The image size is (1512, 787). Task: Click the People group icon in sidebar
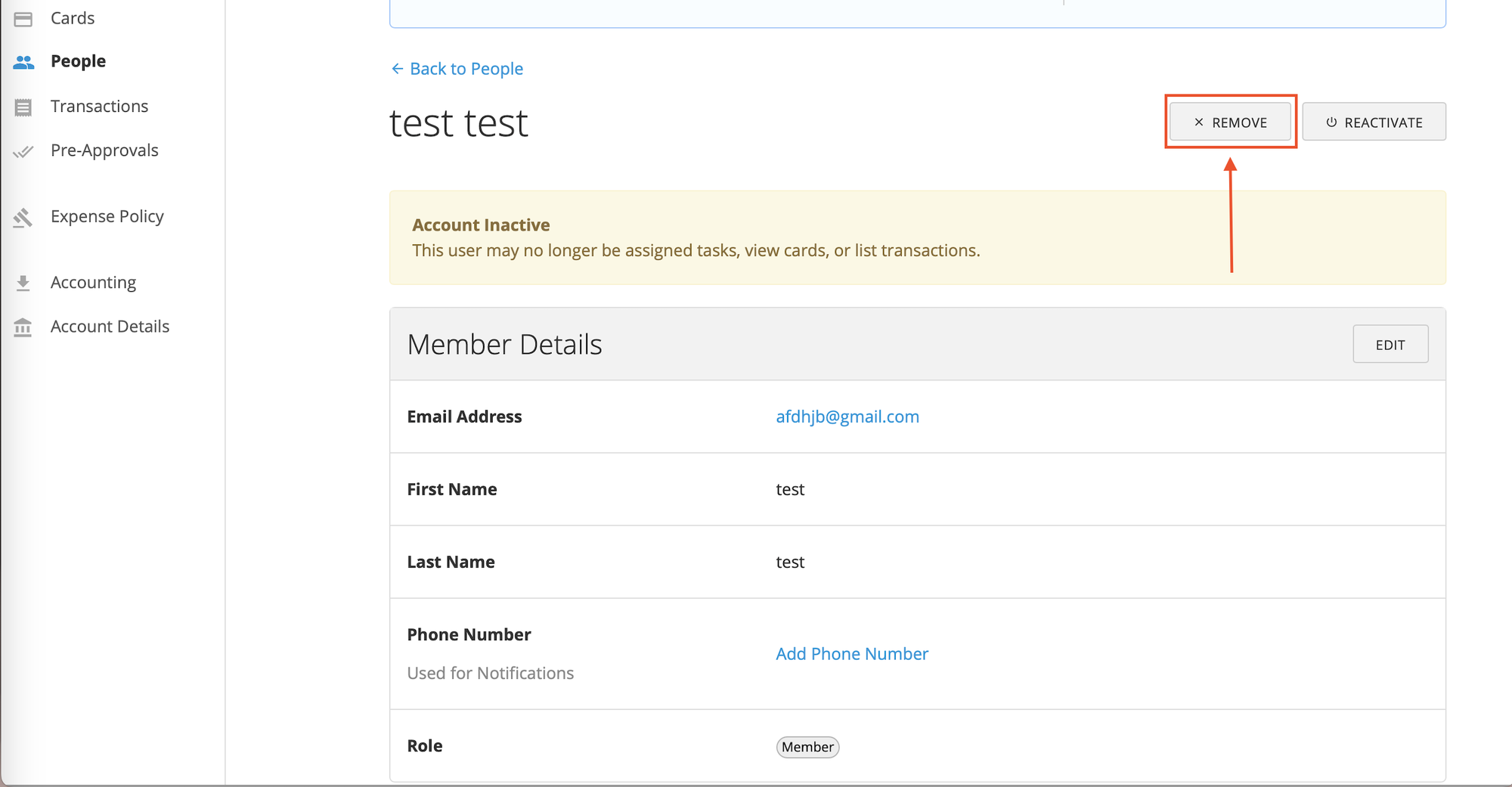click(x=23, y=62)
